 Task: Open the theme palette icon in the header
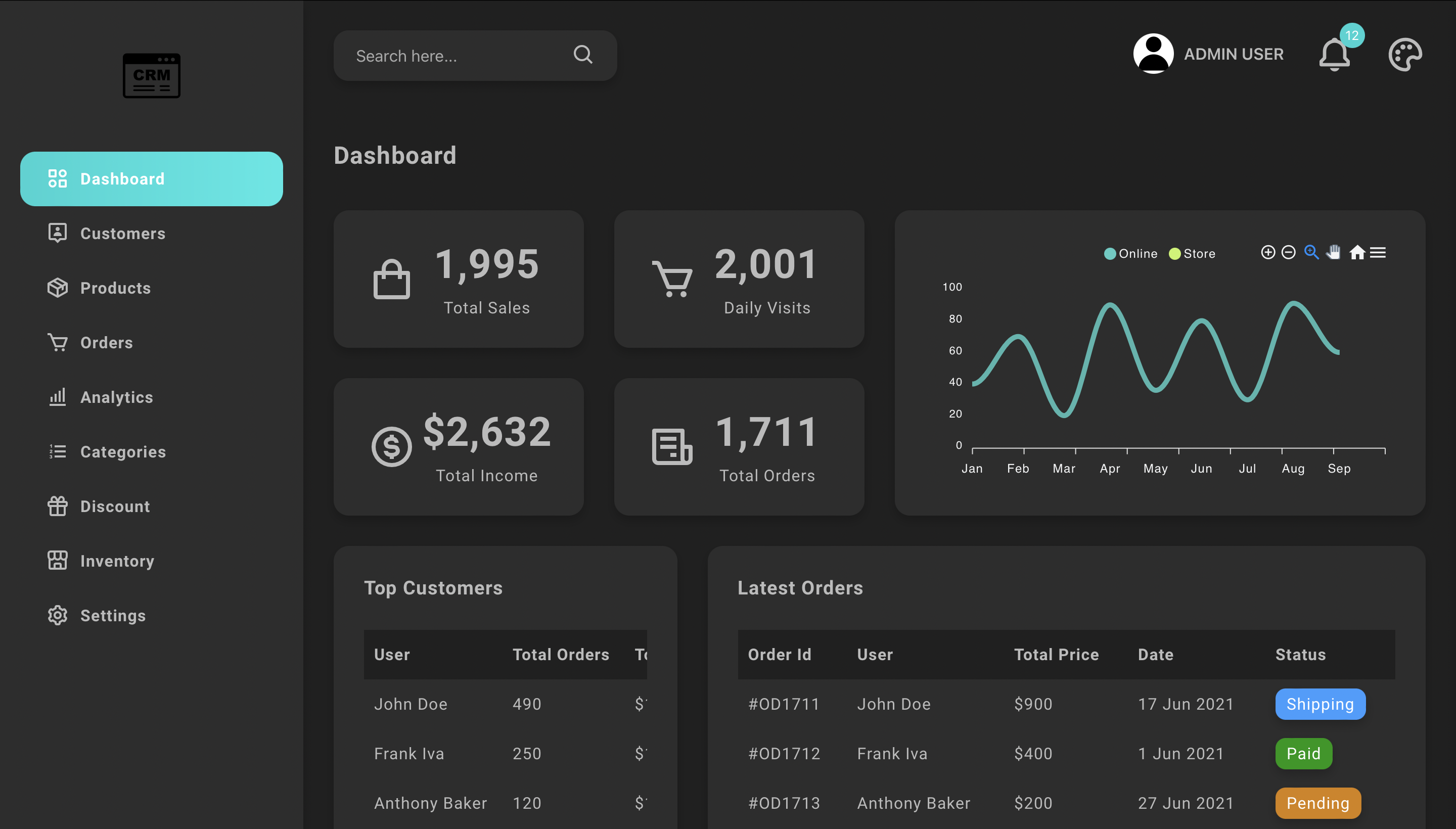click(1404, 54)
